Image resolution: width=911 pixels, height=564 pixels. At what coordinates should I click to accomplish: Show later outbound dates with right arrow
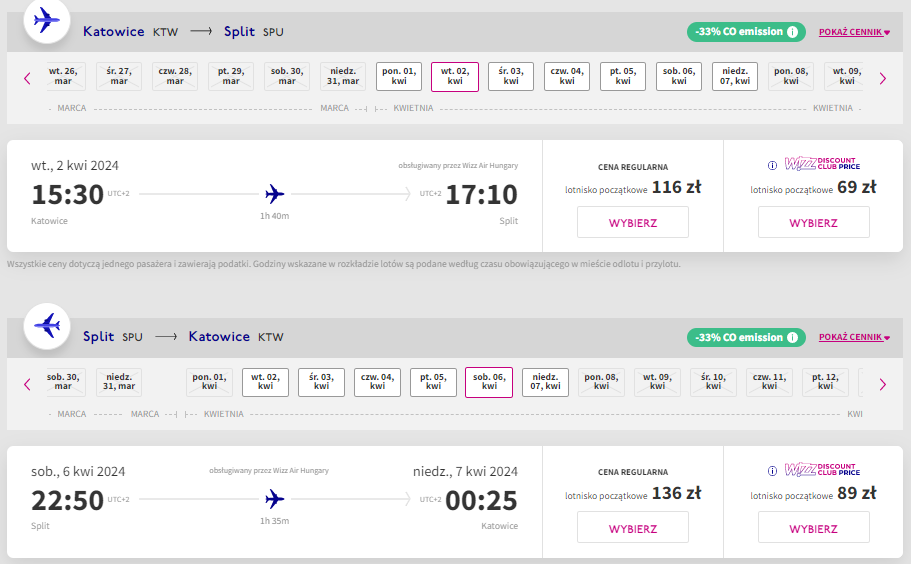coord(883,78)
